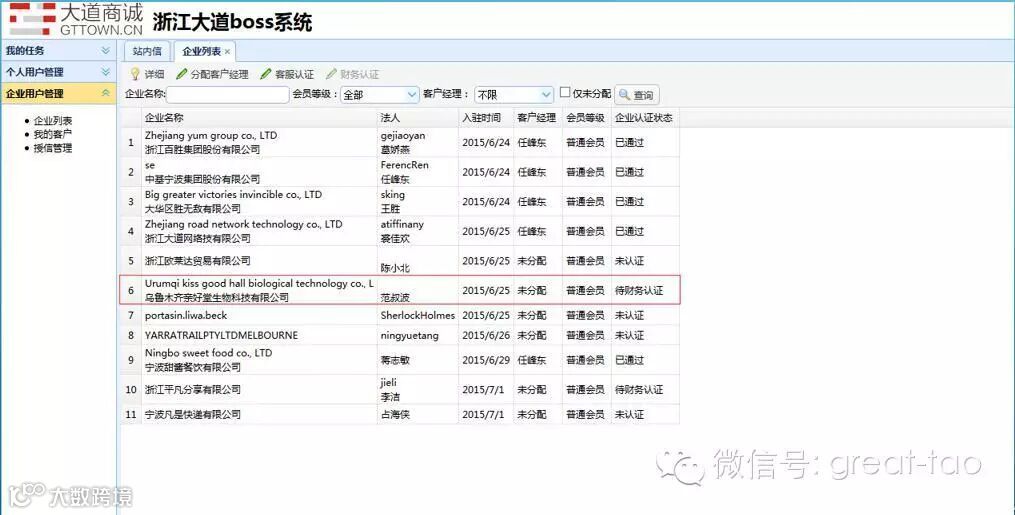1015x515 pixels.
Task: Click 客服认证 toolbar button
Action: tap(287, 74)
